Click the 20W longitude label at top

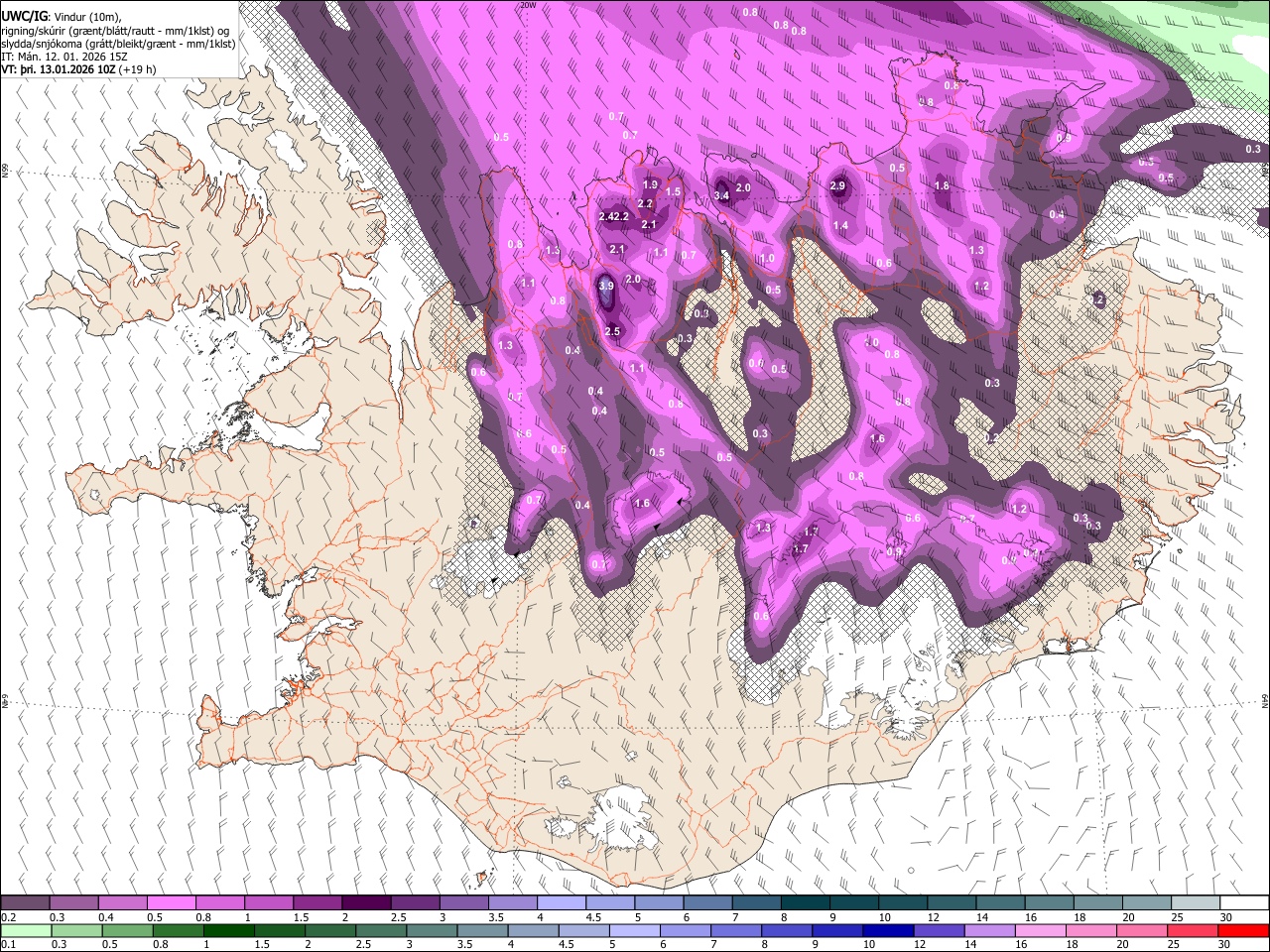(528, 5)
